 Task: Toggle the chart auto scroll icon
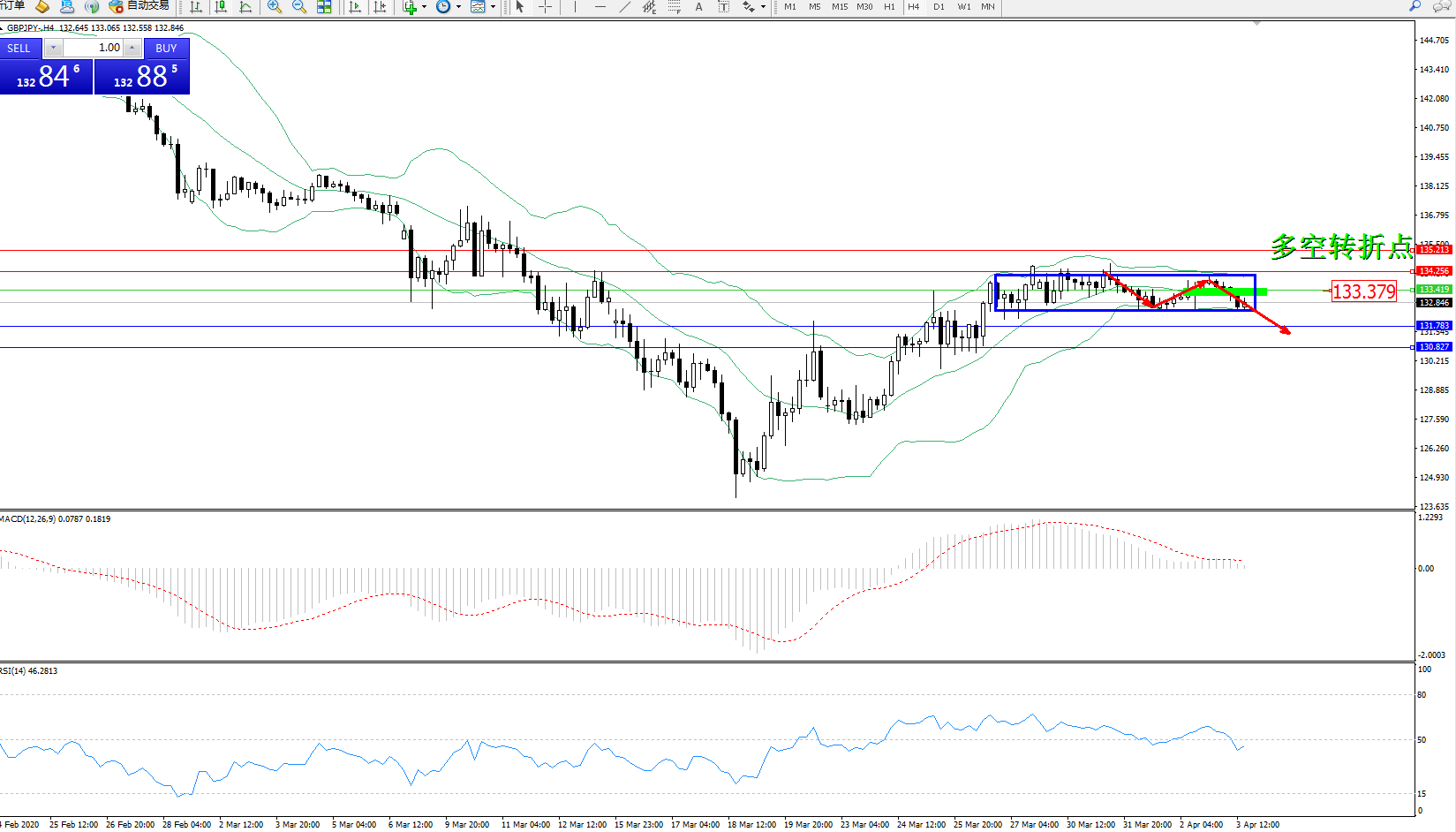pos(355,7)
